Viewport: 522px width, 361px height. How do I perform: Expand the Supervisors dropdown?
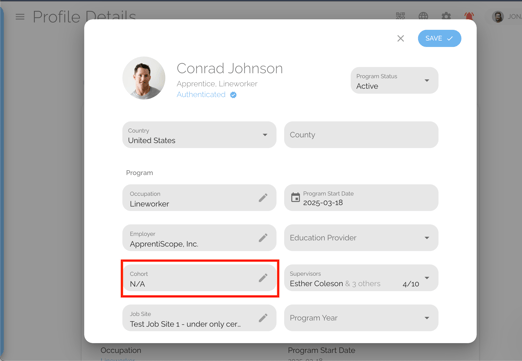361,278
